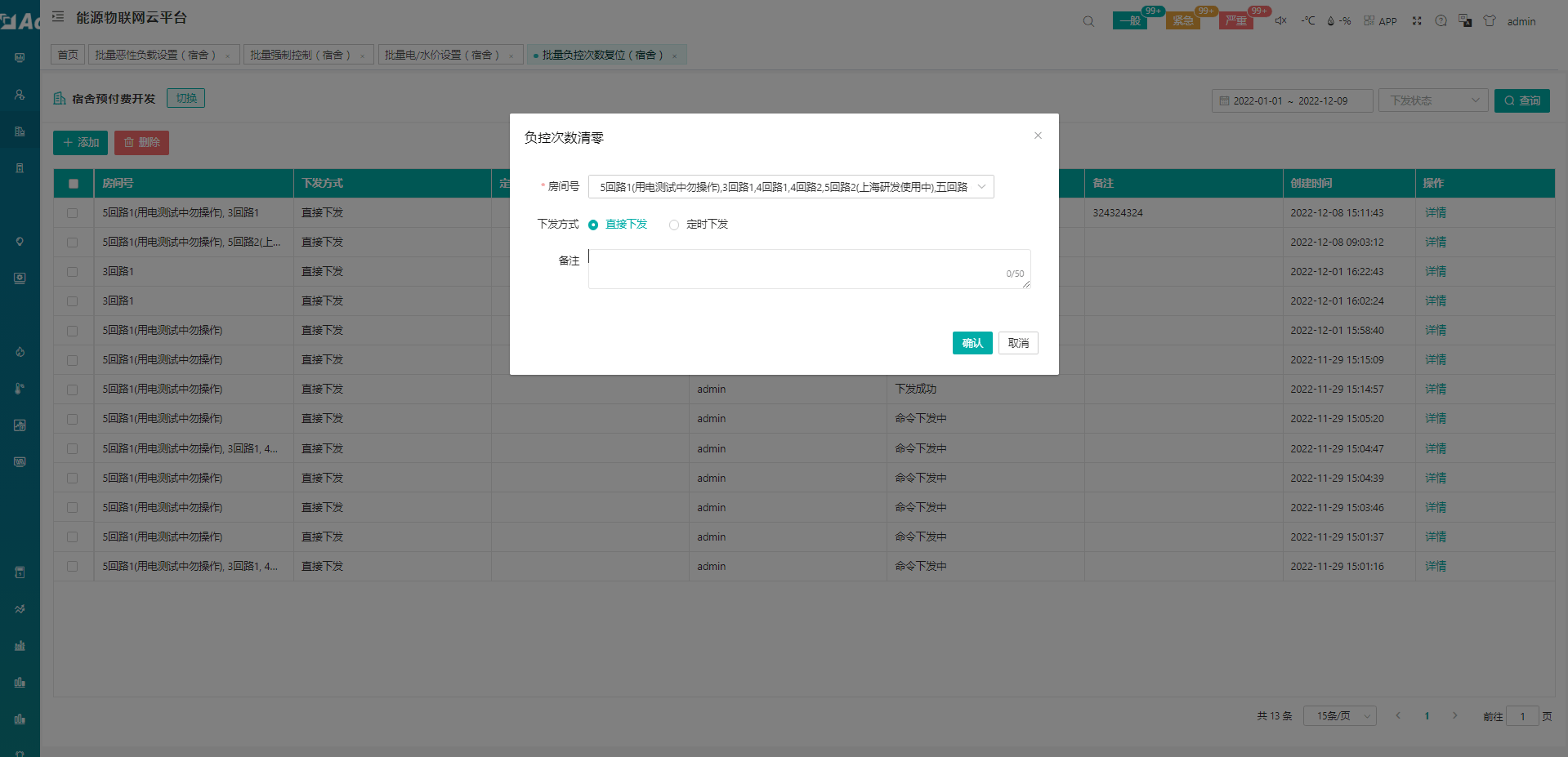This screenshot has width=1568, height=757.
Task: Open the 一般 alarm badge
Action: pyautogui.click(x=1130, y=20)
